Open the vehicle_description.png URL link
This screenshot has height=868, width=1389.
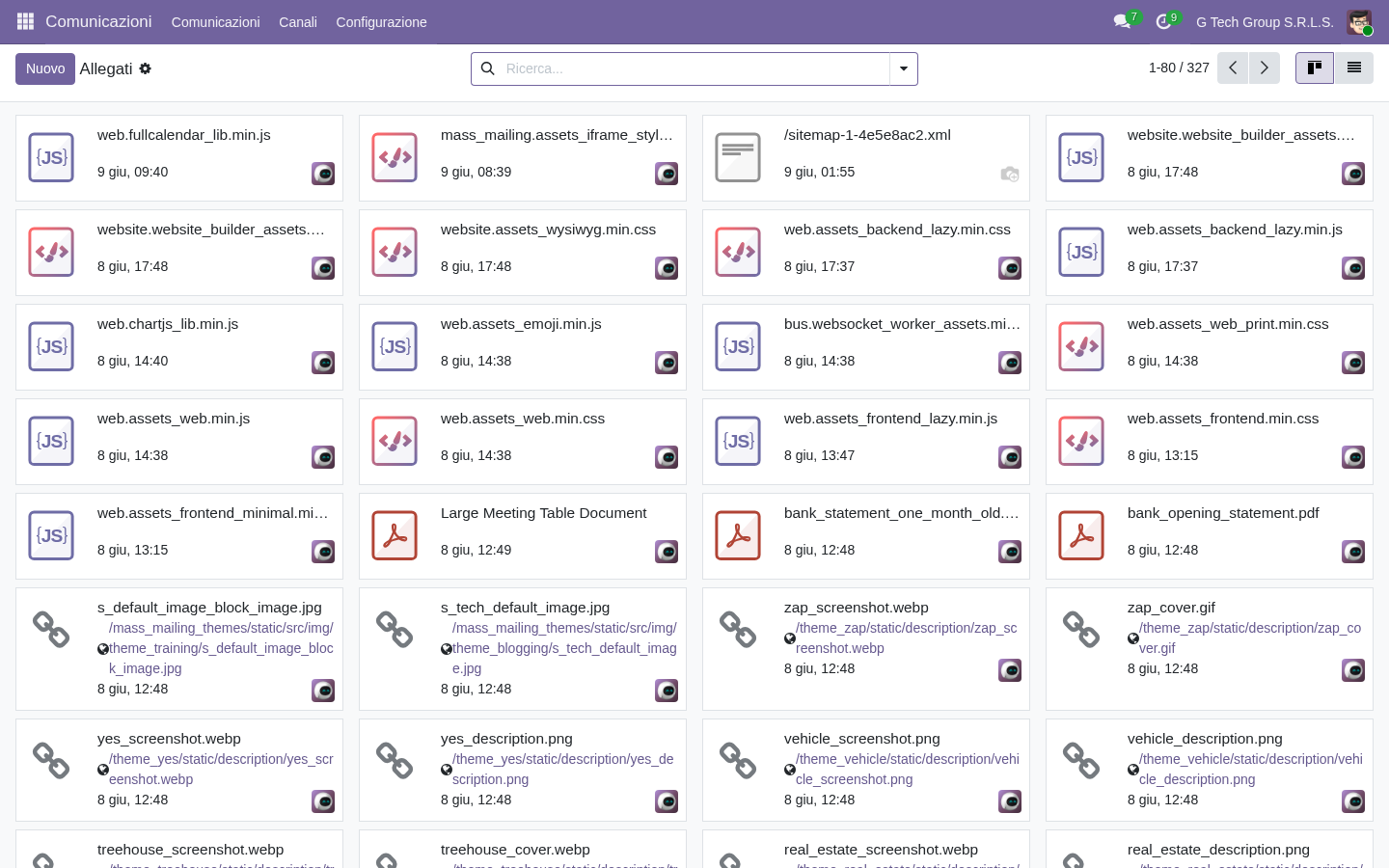[x=1250, y=770]
